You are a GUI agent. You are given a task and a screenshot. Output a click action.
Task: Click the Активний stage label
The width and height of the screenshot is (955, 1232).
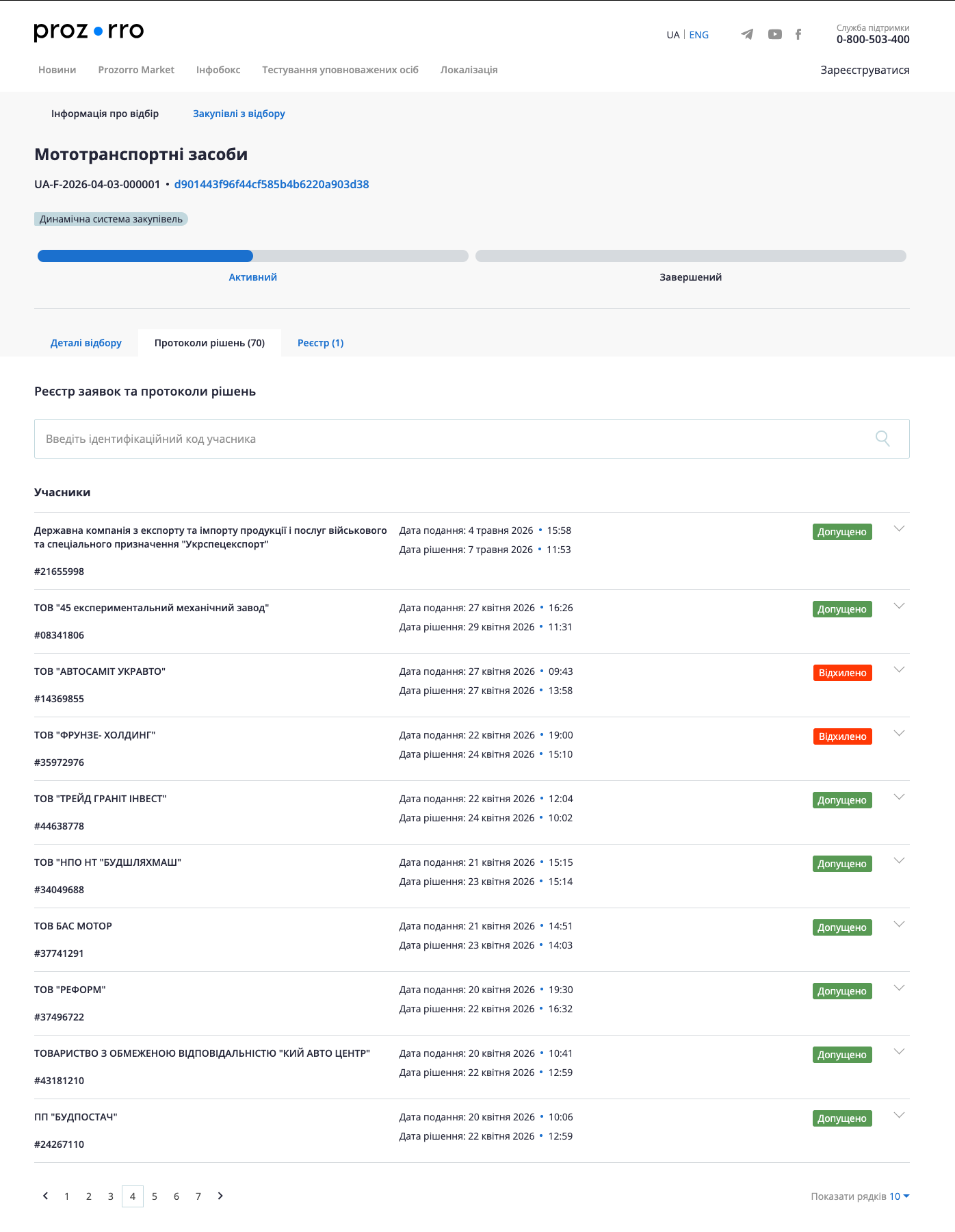point(253,277)
